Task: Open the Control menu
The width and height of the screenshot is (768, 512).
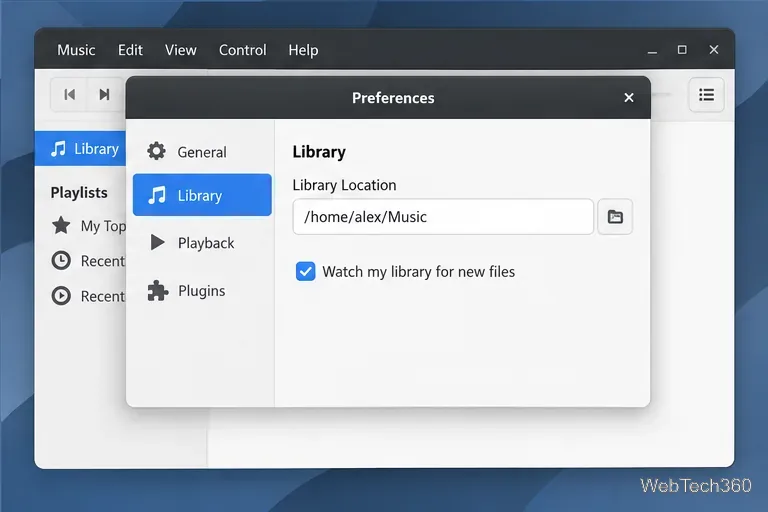Action: [242, 50]
